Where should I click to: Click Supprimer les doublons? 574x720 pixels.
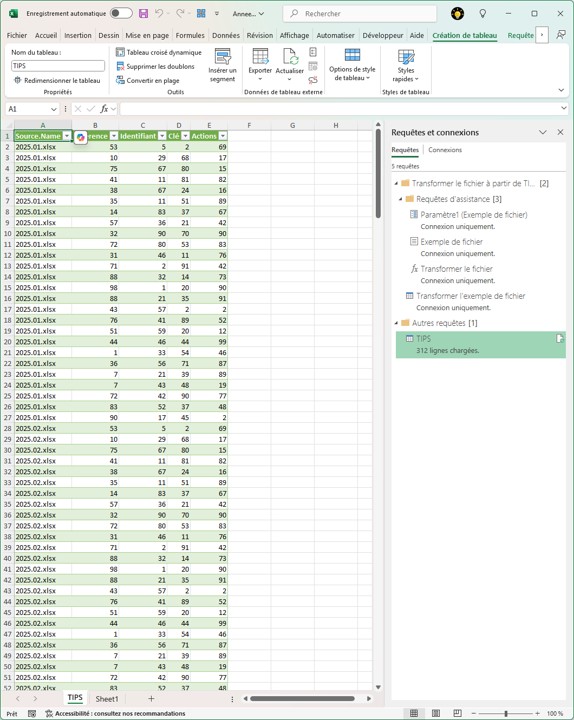(x=155, y=67)
